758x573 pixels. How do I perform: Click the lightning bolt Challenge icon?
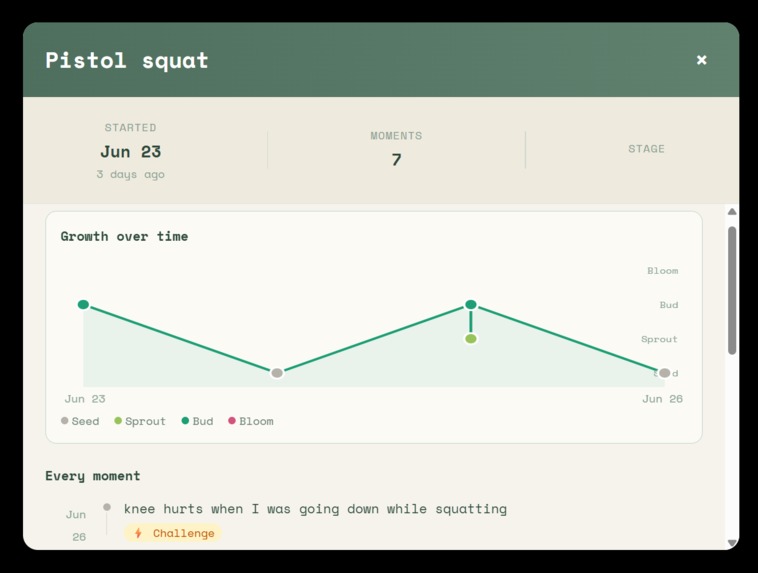pos(138,533)
